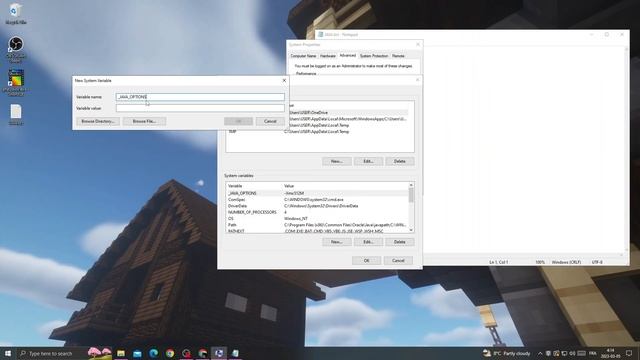Click Delete under user variables
The height and width of the screenshot is (360, 640).
(400, 162)
